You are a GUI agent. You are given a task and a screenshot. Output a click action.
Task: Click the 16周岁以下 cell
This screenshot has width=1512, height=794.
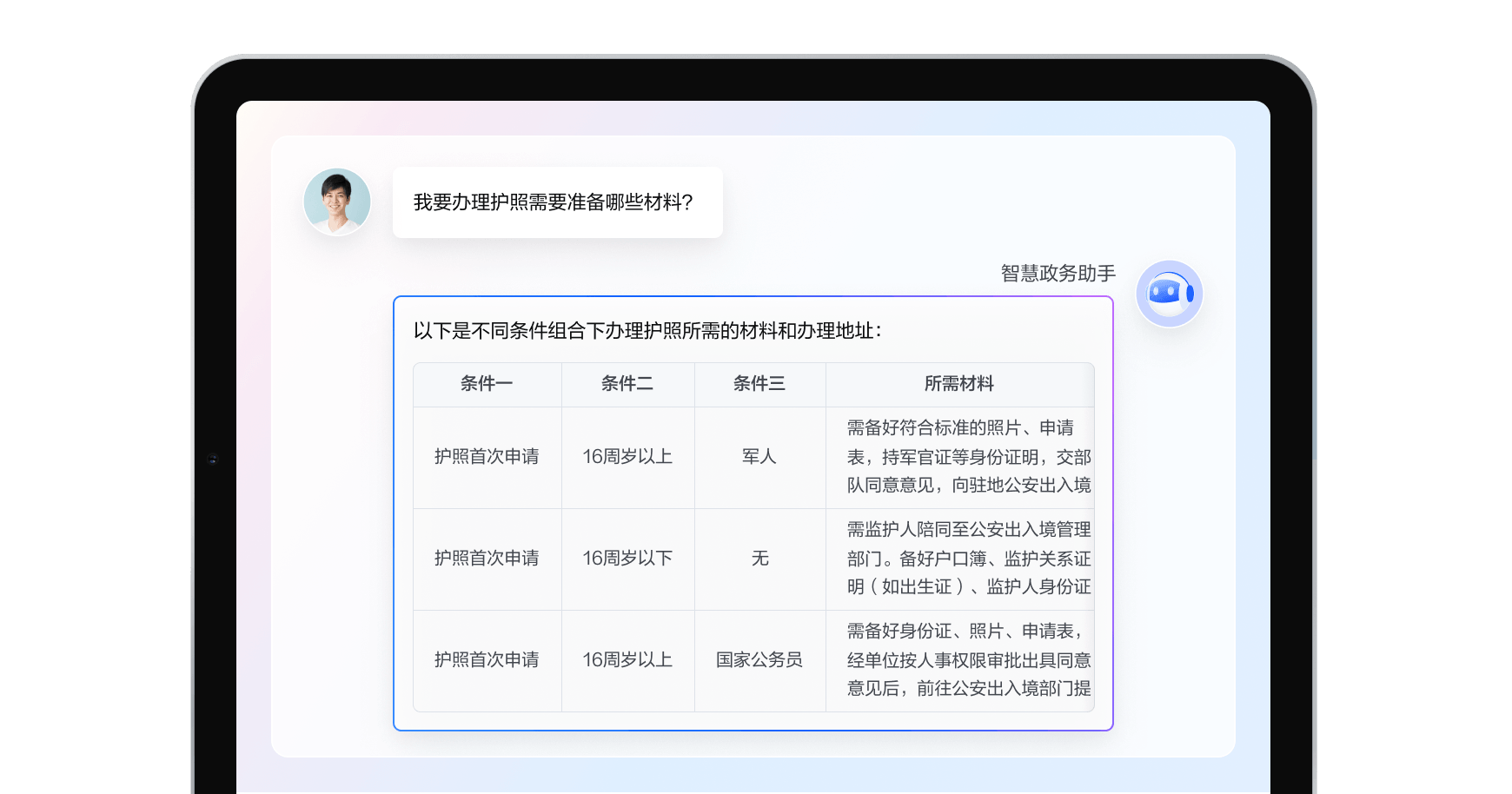627,559
